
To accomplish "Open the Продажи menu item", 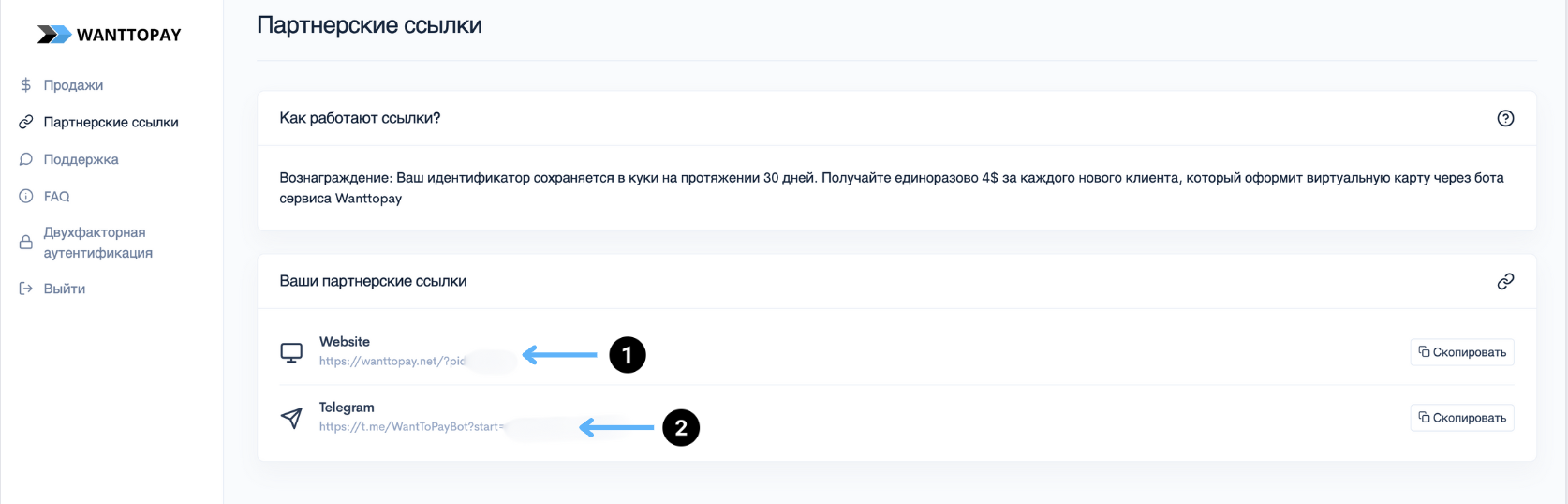I will 73,85.
